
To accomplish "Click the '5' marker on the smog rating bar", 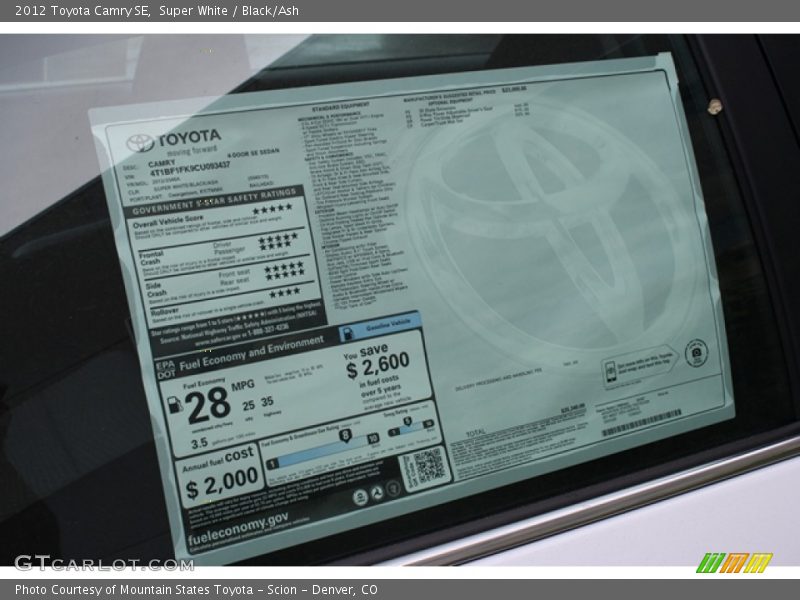I will [407, 421].
